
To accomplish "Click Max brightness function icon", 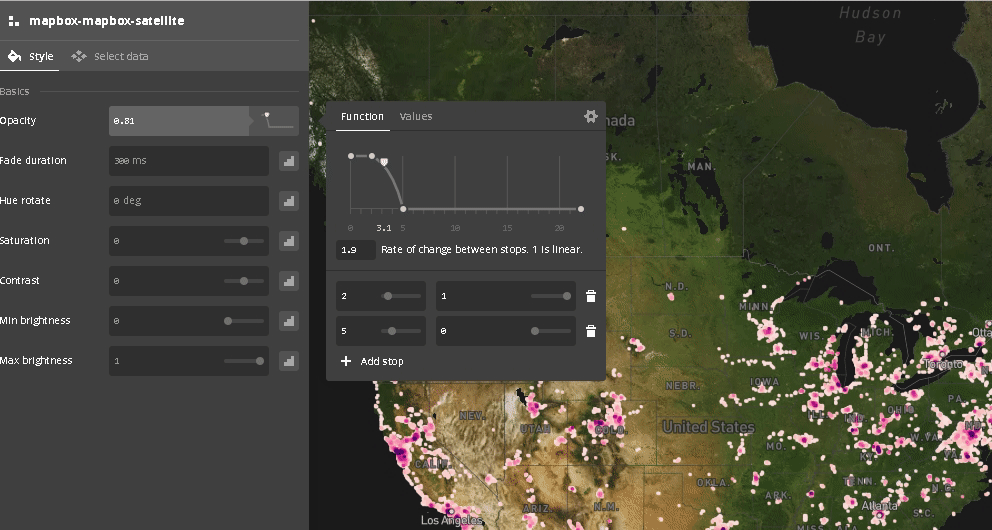I will point(289,361).
